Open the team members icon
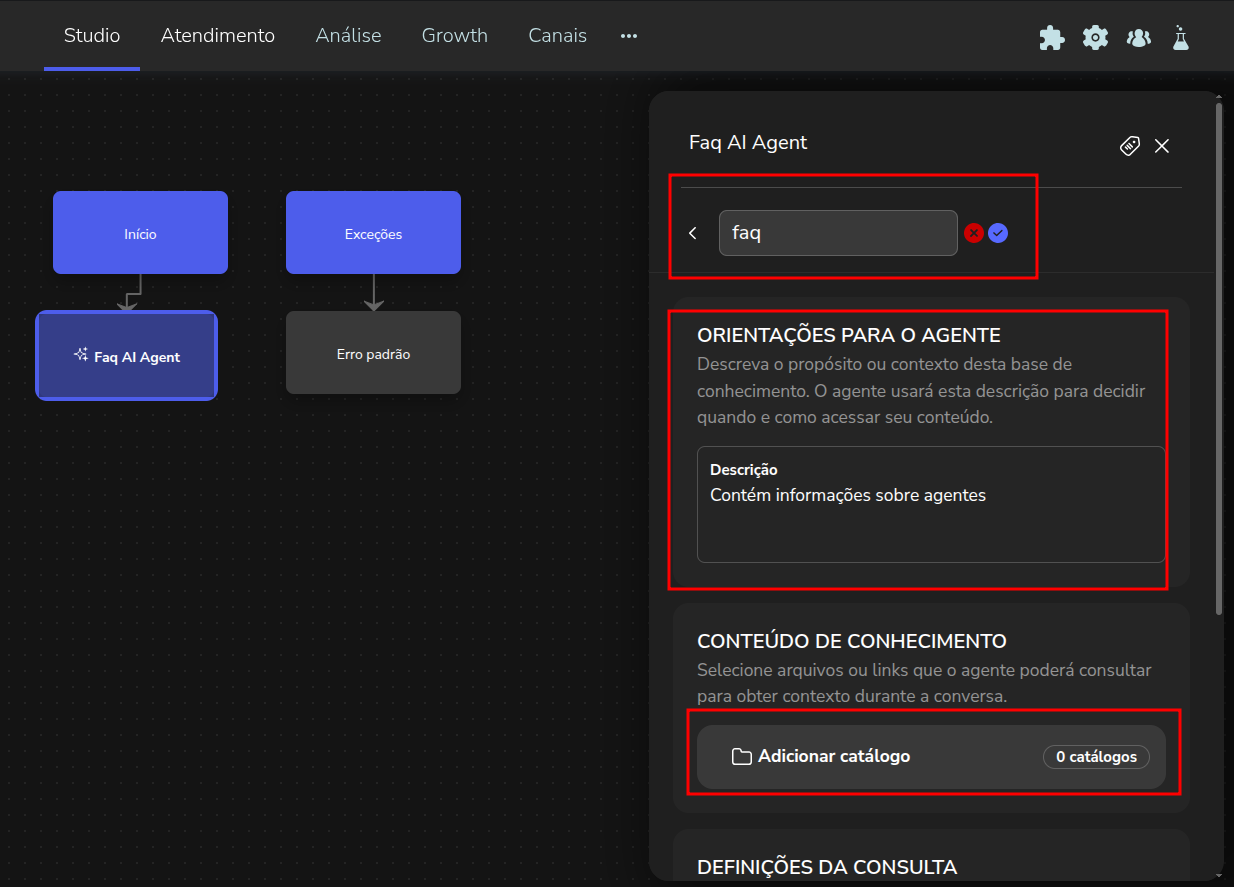Screen dimensions: 1234x887 [x=1138, y=38]
